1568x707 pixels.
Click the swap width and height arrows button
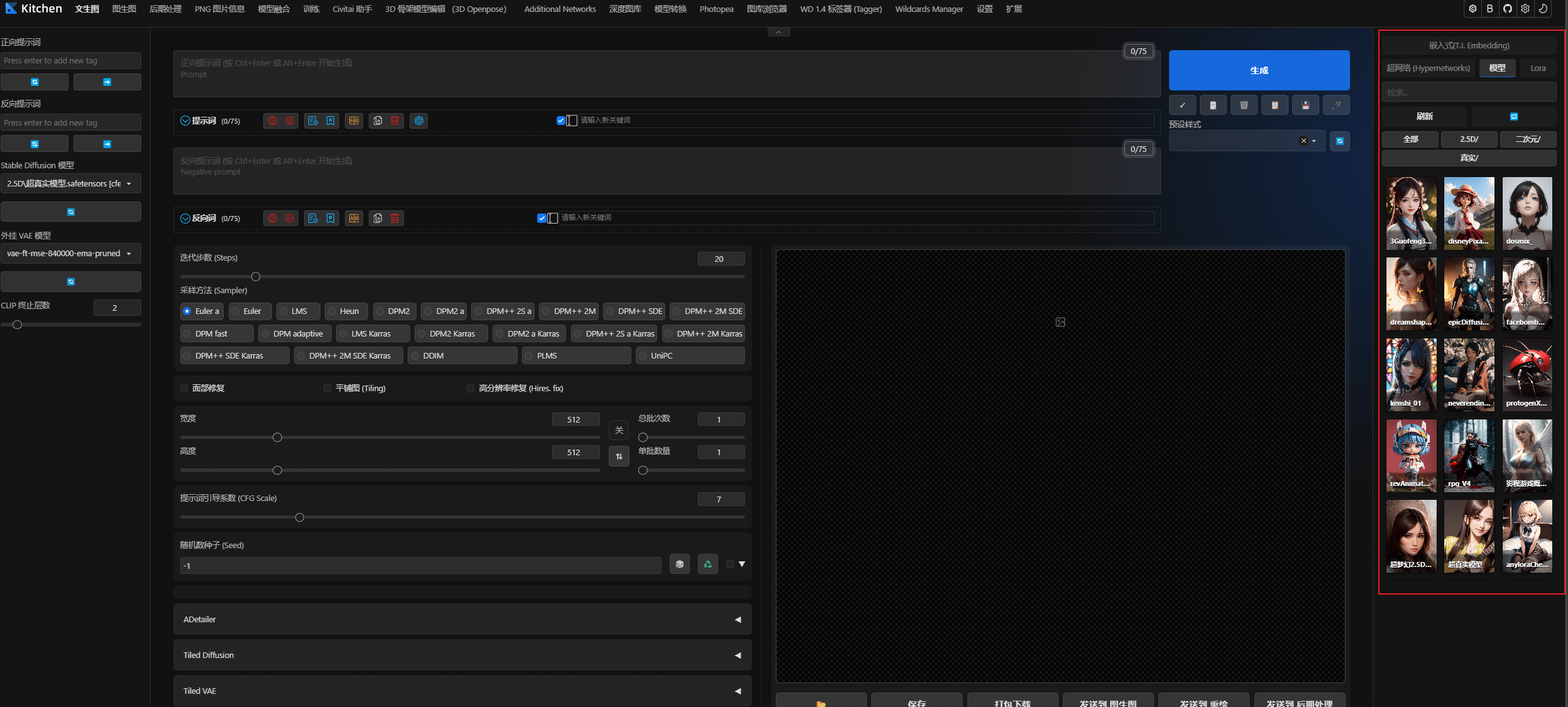[x=619, y=456]
